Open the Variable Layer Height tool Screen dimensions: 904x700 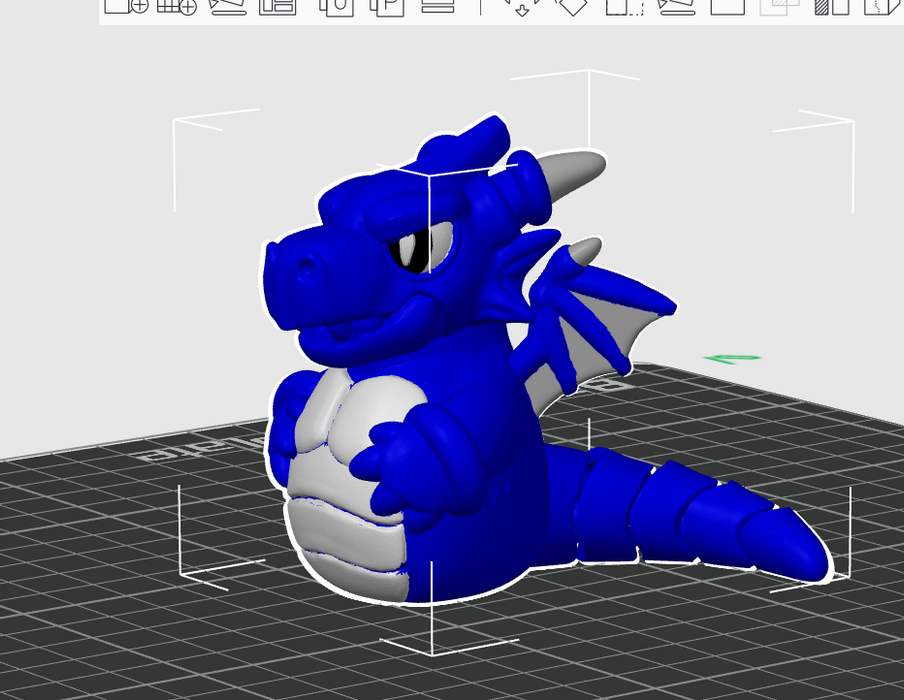[x=437, y=6]
